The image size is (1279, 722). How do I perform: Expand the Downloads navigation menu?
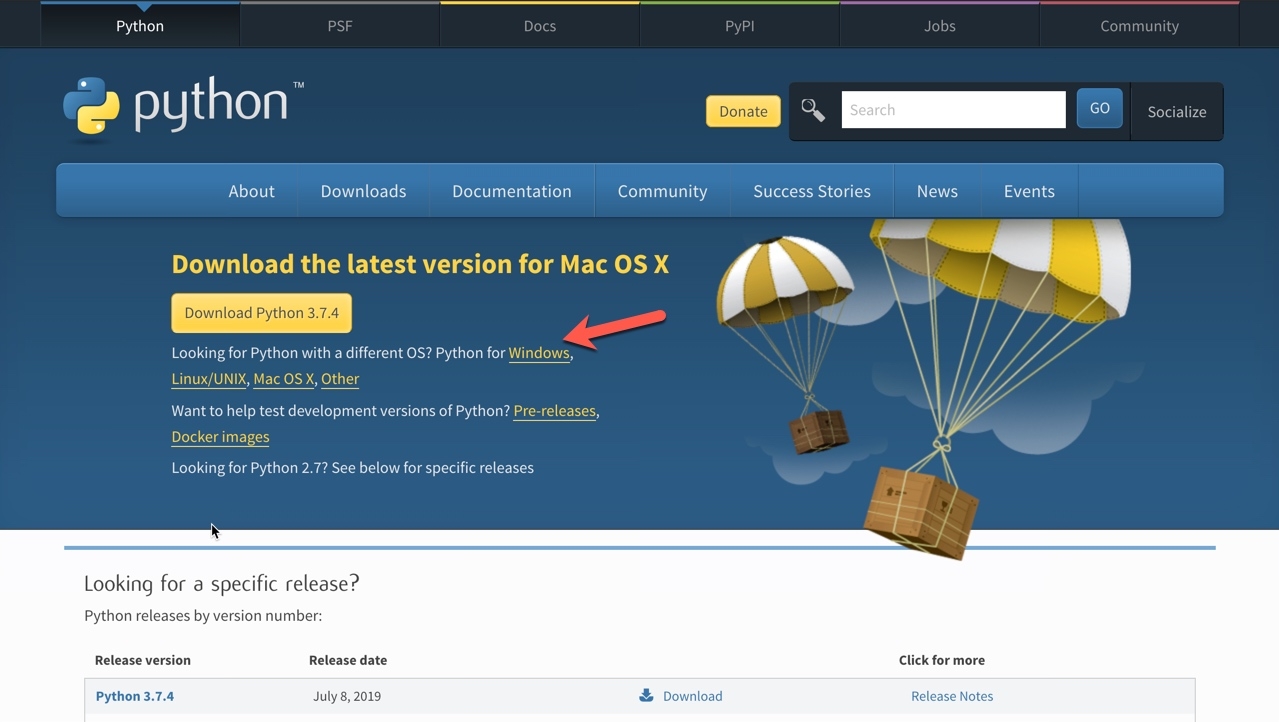click(363, 191)
